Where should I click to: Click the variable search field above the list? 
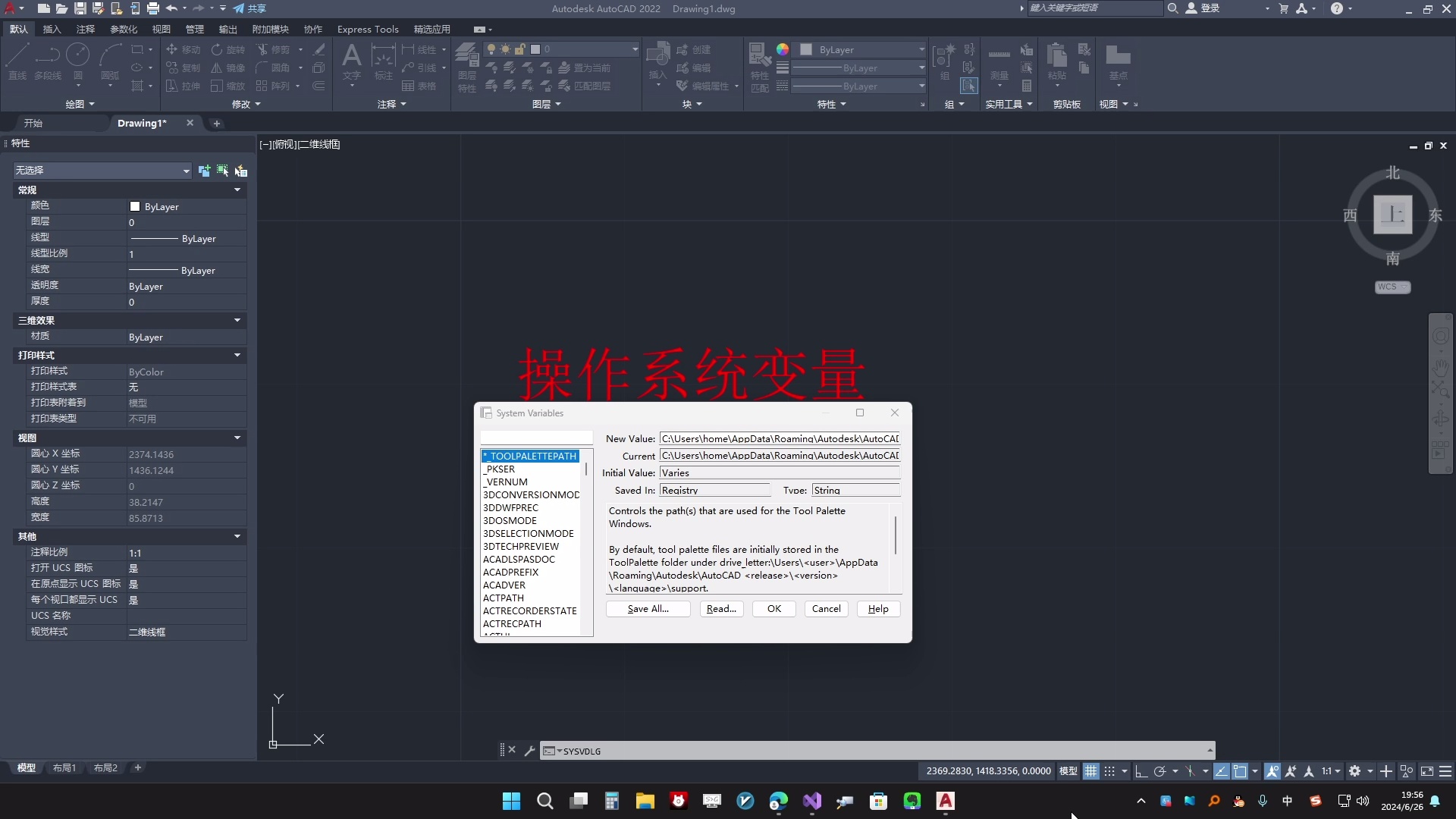coord(537,438)
